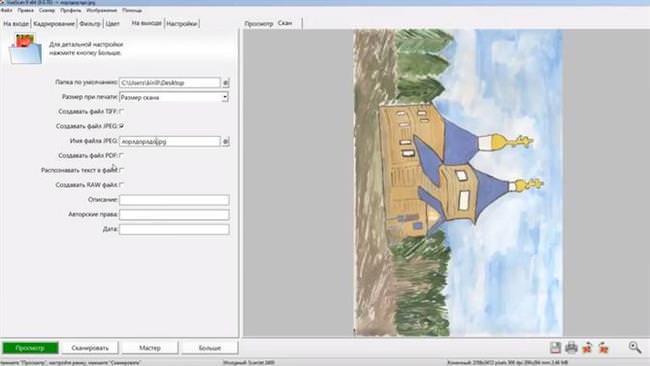Image resolution: width=650 pixels, height=366 pixels.
Task: Click the browse button next to default folder
Action: click(x=226, y=83)
